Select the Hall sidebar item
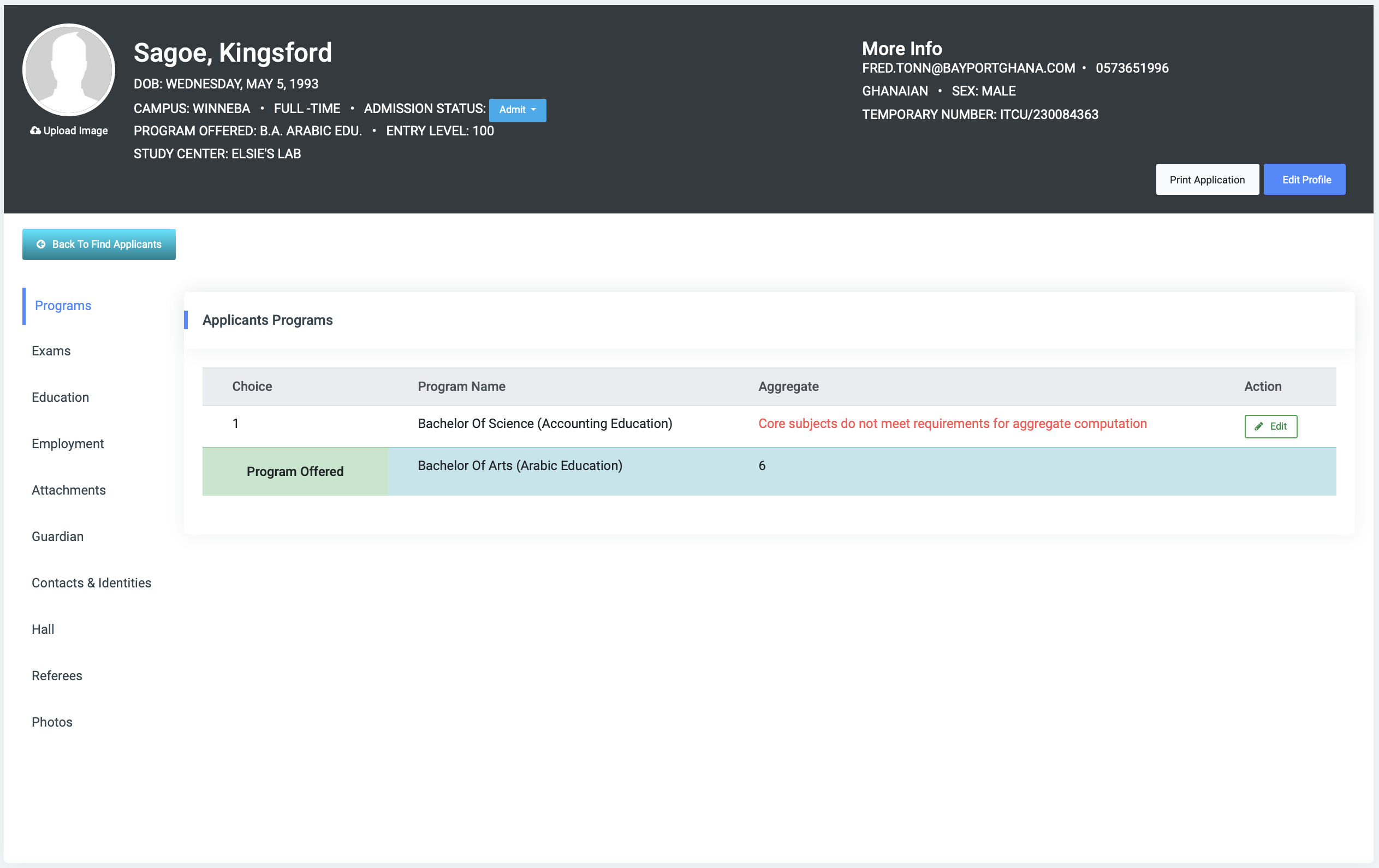This screenshot has height=868, width=1379. [43, 629]
